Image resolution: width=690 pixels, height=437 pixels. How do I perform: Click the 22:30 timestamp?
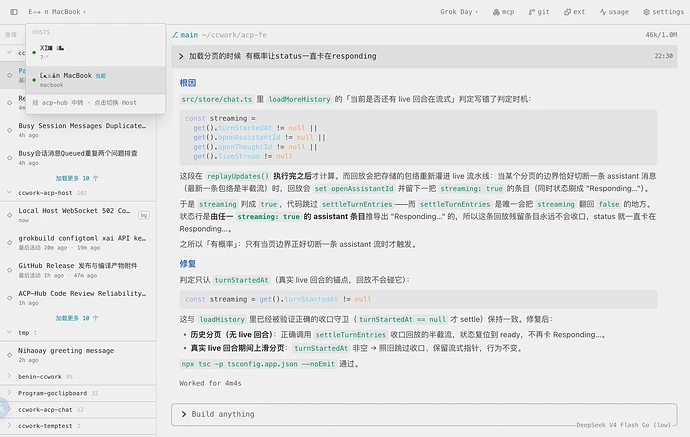pyautogui.click(x=663, y=56)
